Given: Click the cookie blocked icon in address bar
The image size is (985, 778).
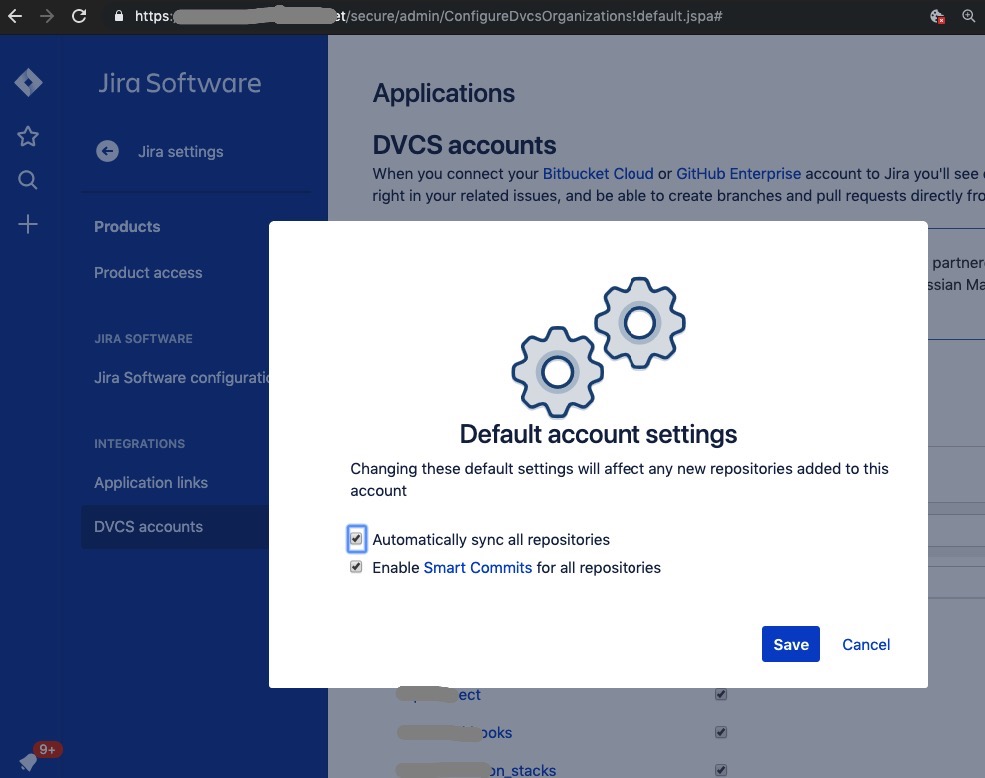Looking at the screenshot, I should coord(937,16).
